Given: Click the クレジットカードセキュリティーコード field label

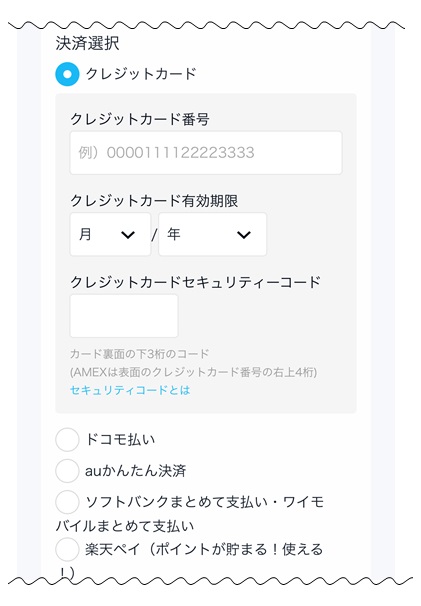Looking at the screenshot, I should point(195,282).
